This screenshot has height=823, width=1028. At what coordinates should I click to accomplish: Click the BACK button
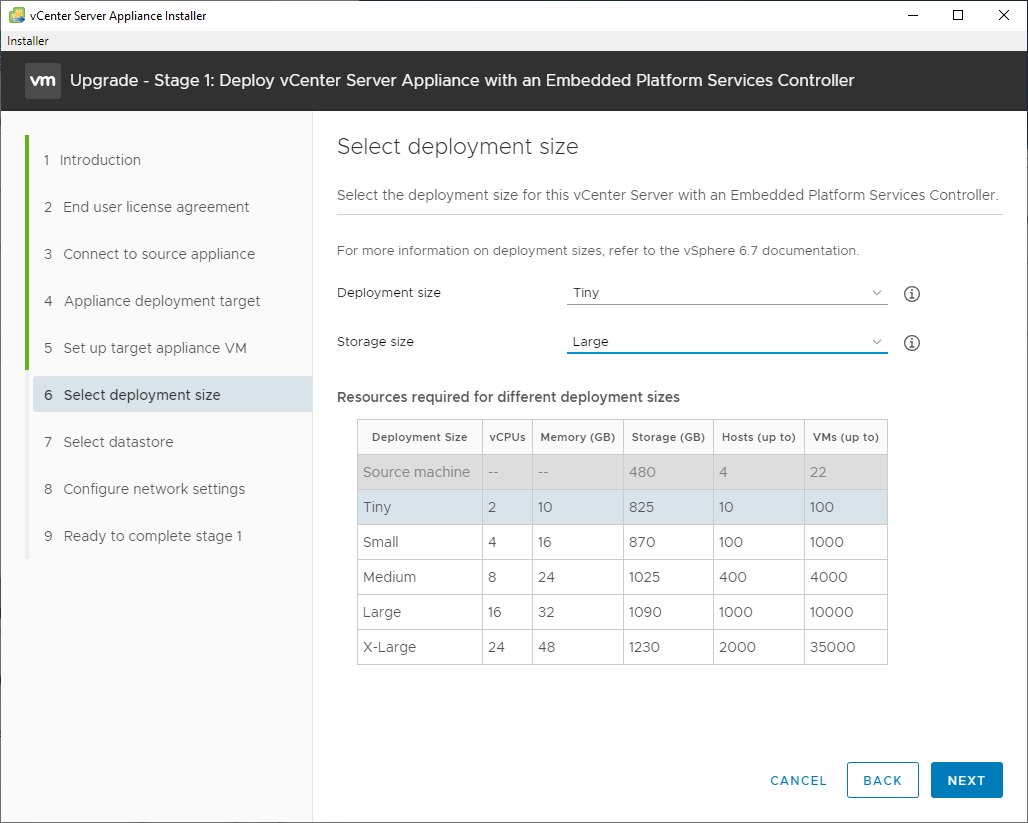click(882, 780)
